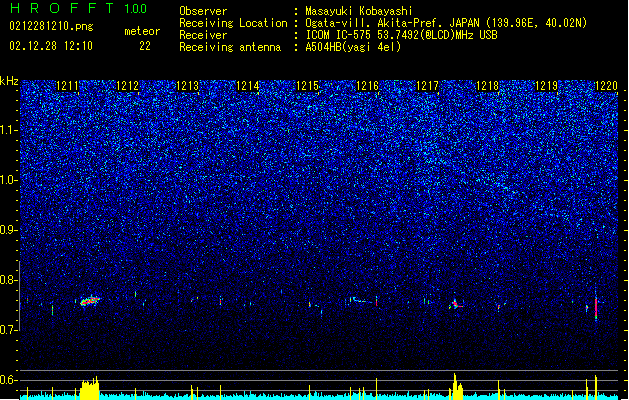Click the 0.9 kHz axis label
This screenshot has width=629, height=400.
click(x=9, y=230)
